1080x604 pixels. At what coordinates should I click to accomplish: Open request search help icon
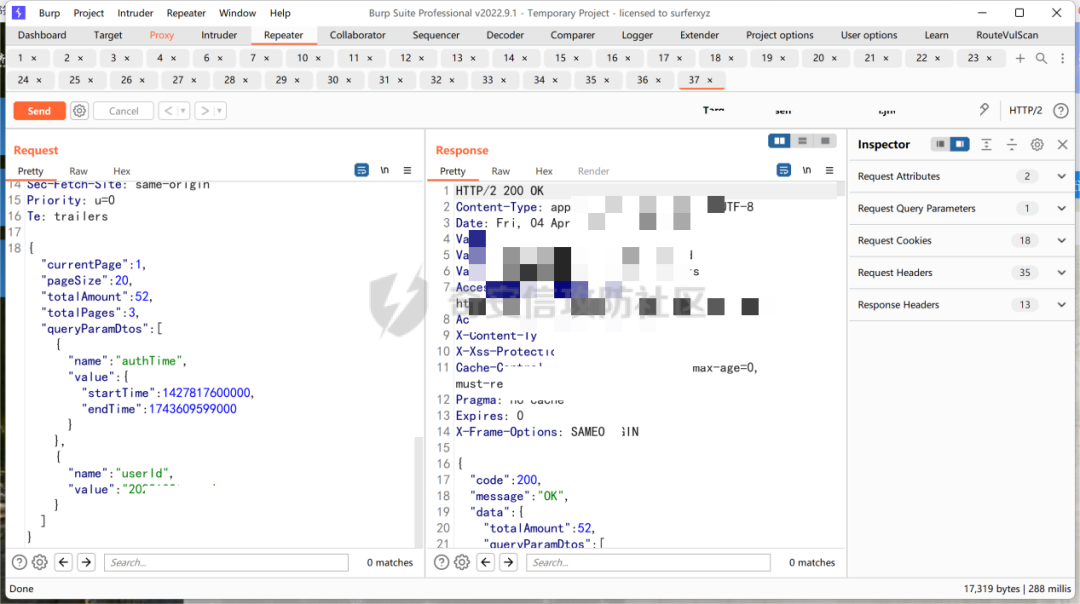[x=19, y=563]
